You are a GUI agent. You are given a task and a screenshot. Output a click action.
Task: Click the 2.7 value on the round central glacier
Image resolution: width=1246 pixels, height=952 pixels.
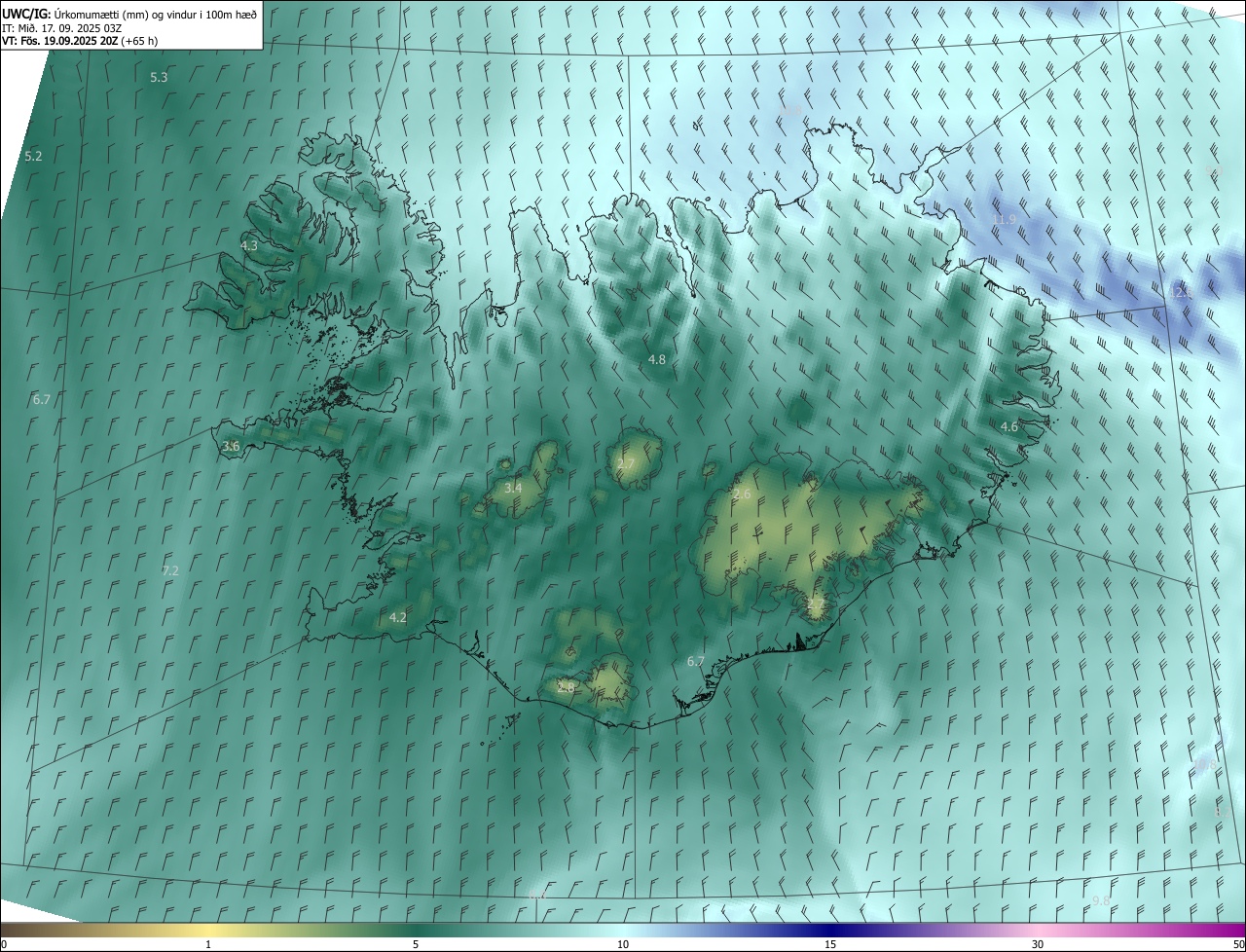(x=626, y=464)
